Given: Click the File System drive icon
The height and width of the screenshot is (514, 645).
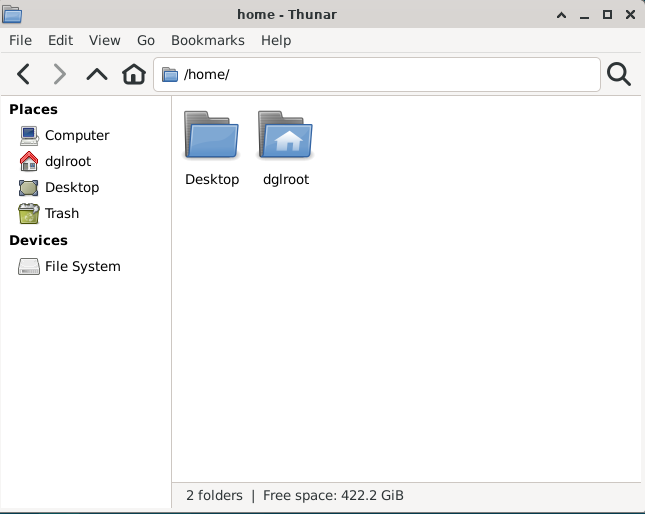Looking at the screenshot, I should coord(29,266).
